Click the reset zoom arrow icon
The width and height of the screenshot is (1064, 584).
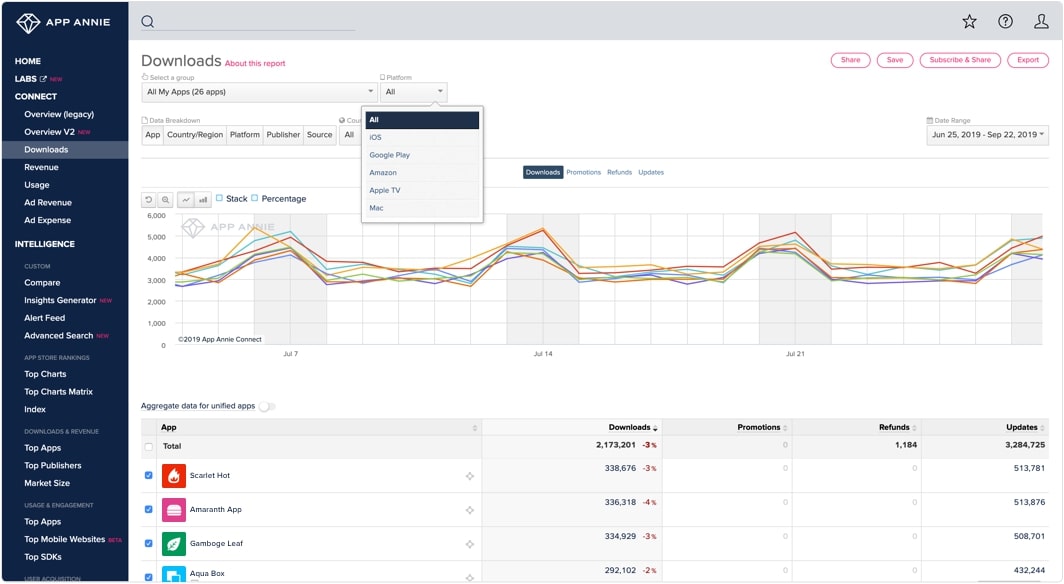[x=149, y=199]
